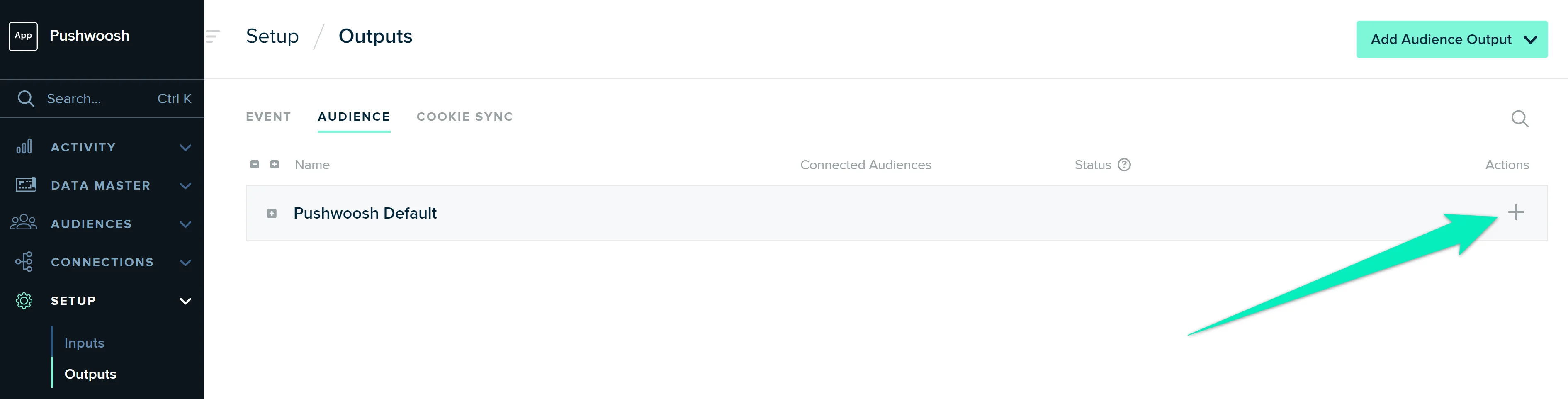Click the sidebar collapse menu icon

click(x=212, y=36)
